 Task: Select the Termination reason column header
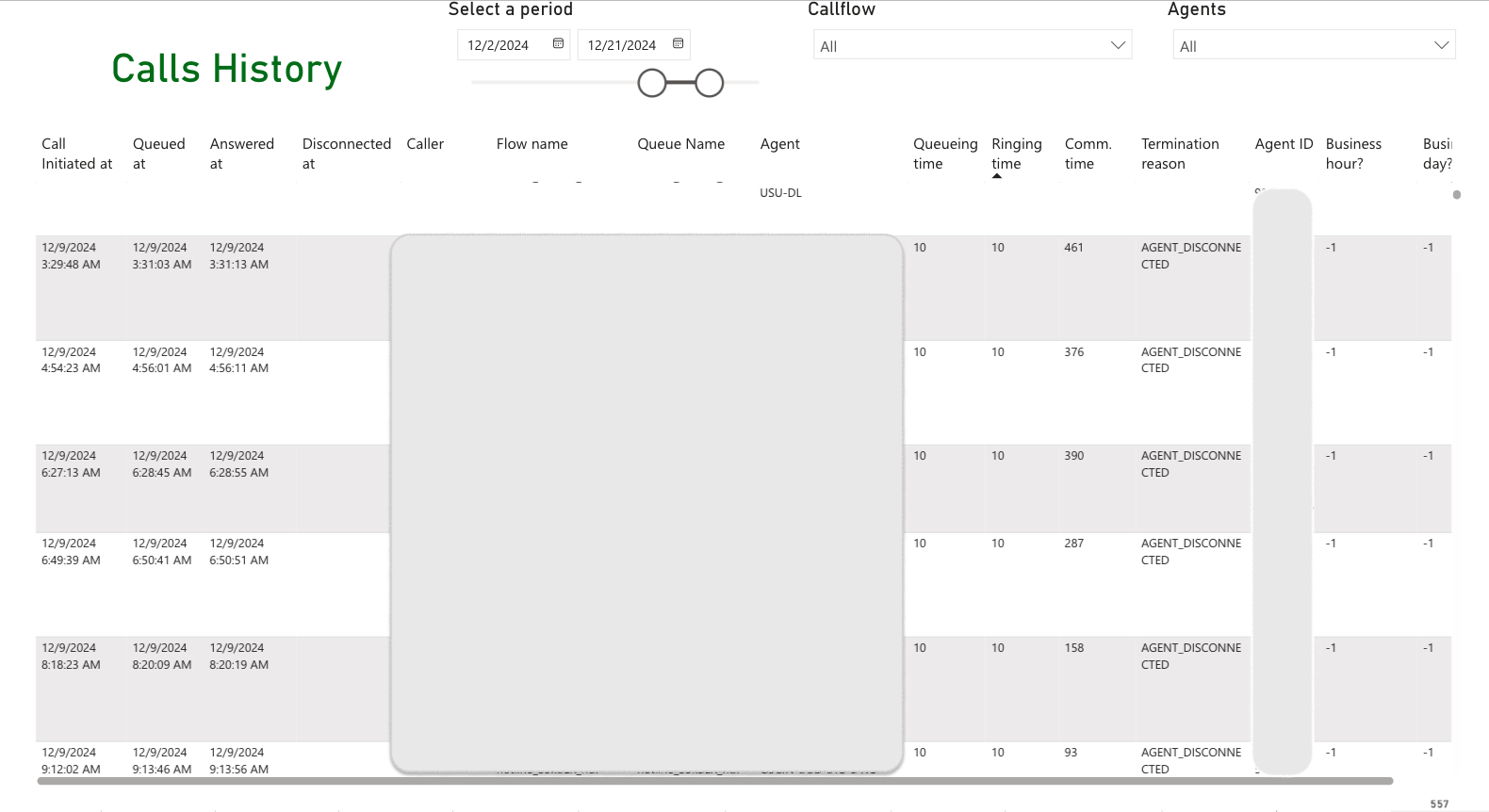click(x=1180, y=154)
